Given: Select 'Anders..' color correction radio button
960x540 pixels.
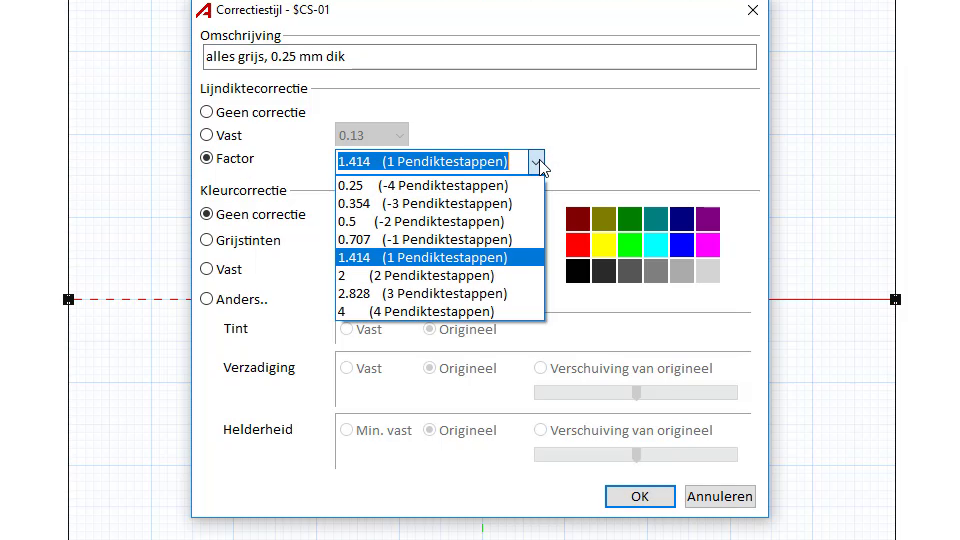Looking at the screenshot, I should (207, 298).
